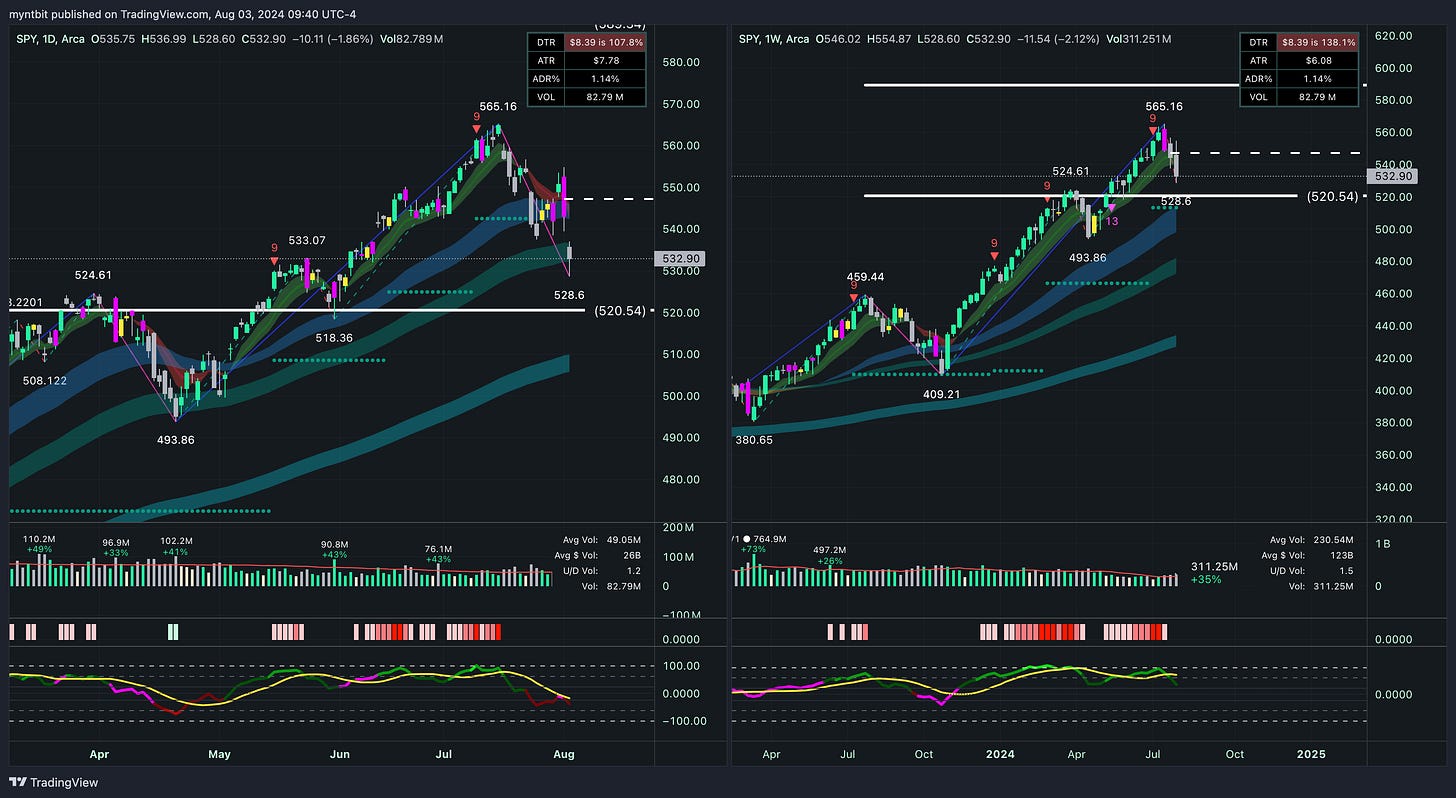Click the DTR '$8.39 is 107.8%' cell
This screenshot has height=798, width=1456.
pos(606,42)
